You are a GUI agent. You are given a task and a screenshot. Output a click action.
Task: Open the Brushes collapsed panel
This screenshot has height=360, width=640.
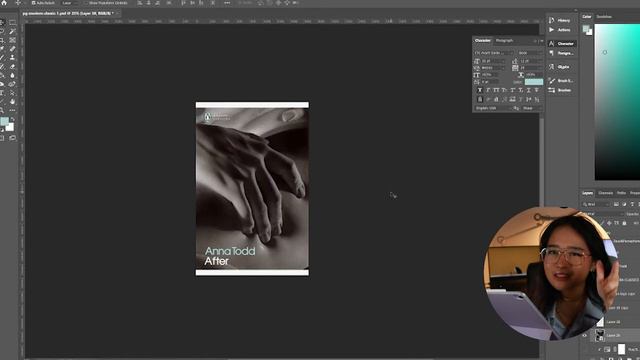561,90
